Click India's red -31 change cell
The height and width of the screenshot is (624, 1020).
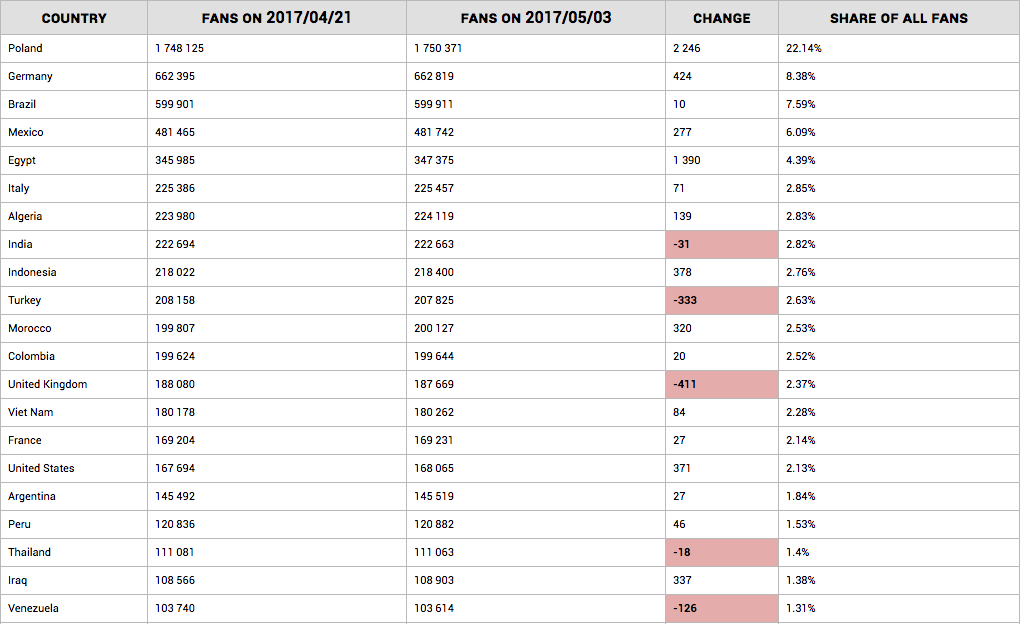coord(722,244)
